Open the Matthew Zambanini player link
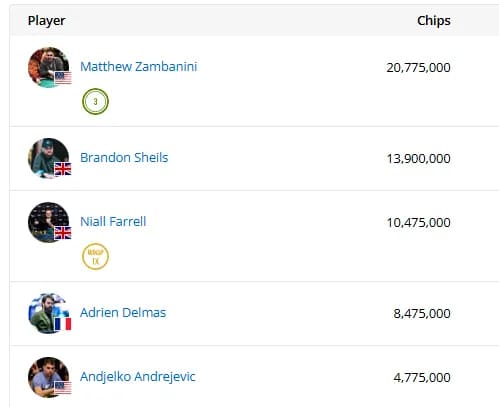The width and height of the screenshot is (499, 407). click(139, 67)
